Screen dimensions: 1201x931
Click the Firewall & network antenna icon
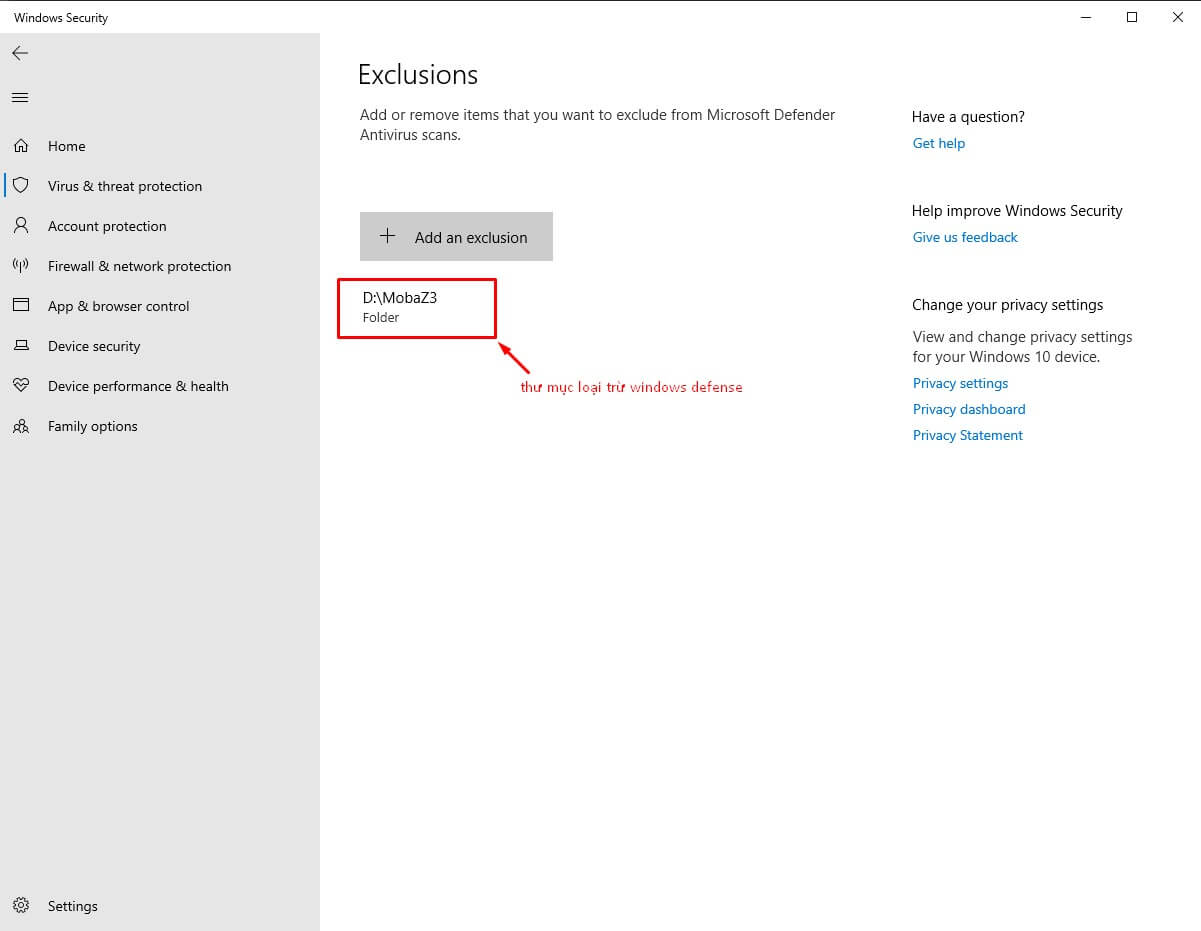click(x=21, y=266)
